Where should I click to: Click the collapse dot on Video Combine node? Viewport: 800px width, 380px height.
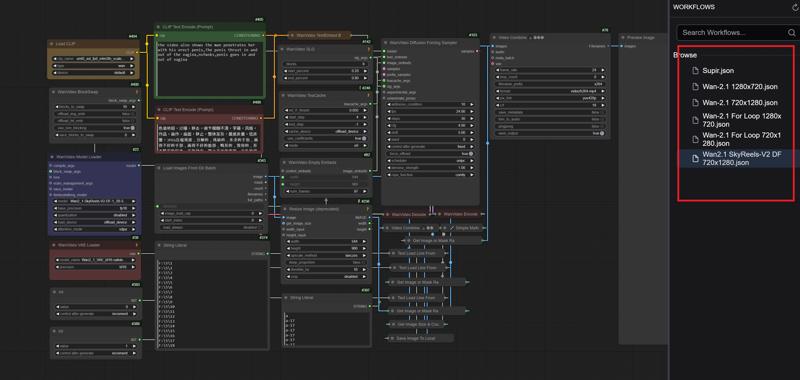point(494,38)
